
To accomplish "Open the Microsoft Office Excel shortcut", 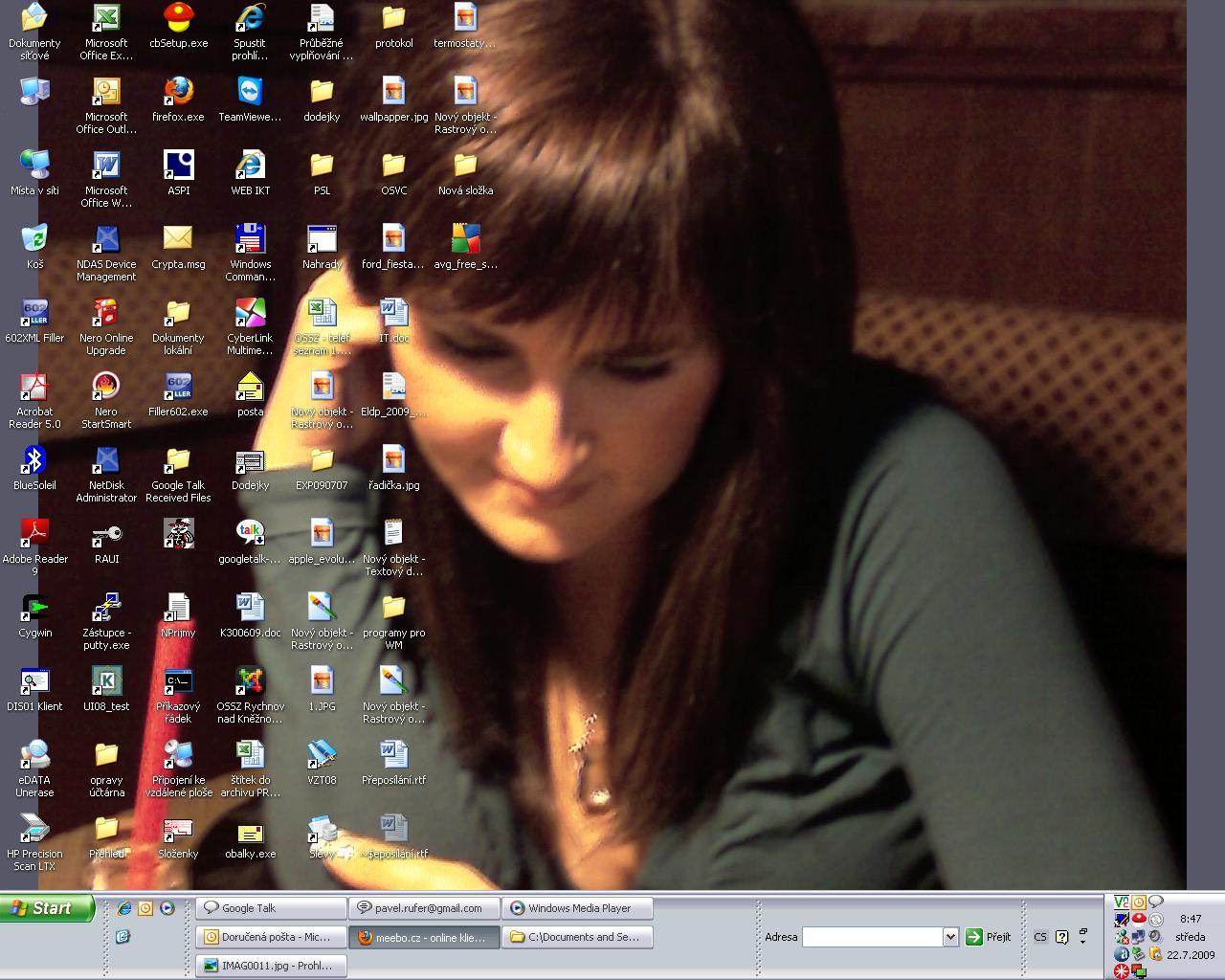I will [106, 19].
